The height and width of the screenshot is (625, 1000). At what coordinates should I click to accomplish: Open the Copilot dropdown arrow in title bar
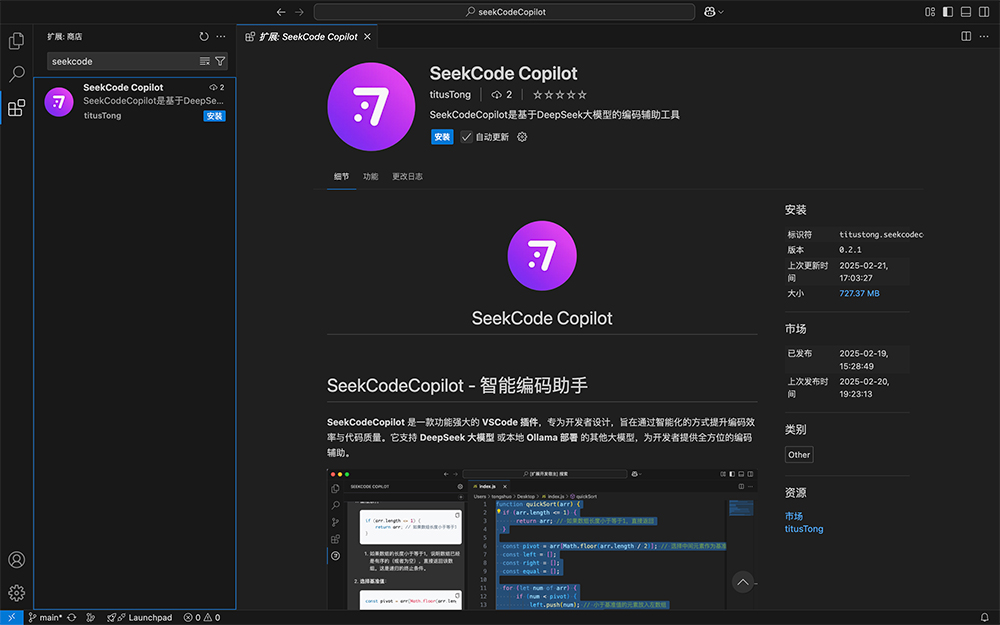(721, 12)
